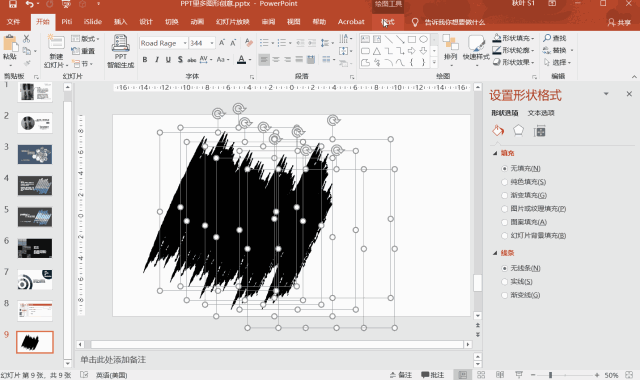Image resolution: width=640 pixels, height=380 pixels.
Task: Open the 设计 ribbon tab
Action: coord(146,22)
